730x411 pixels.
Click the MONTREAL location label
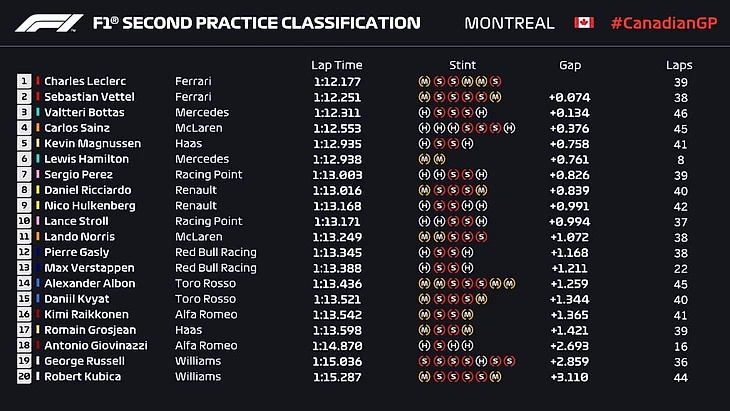coord(510,22)
